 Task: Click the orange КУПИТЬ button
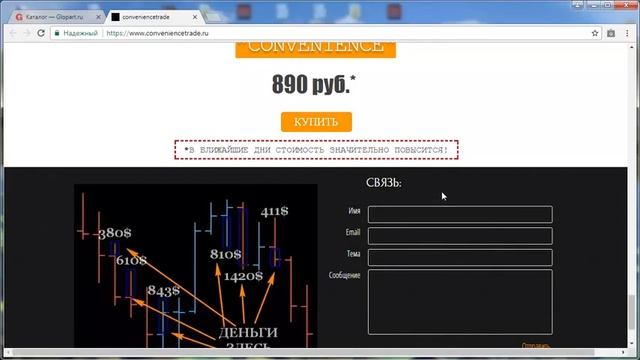[316, 122]
